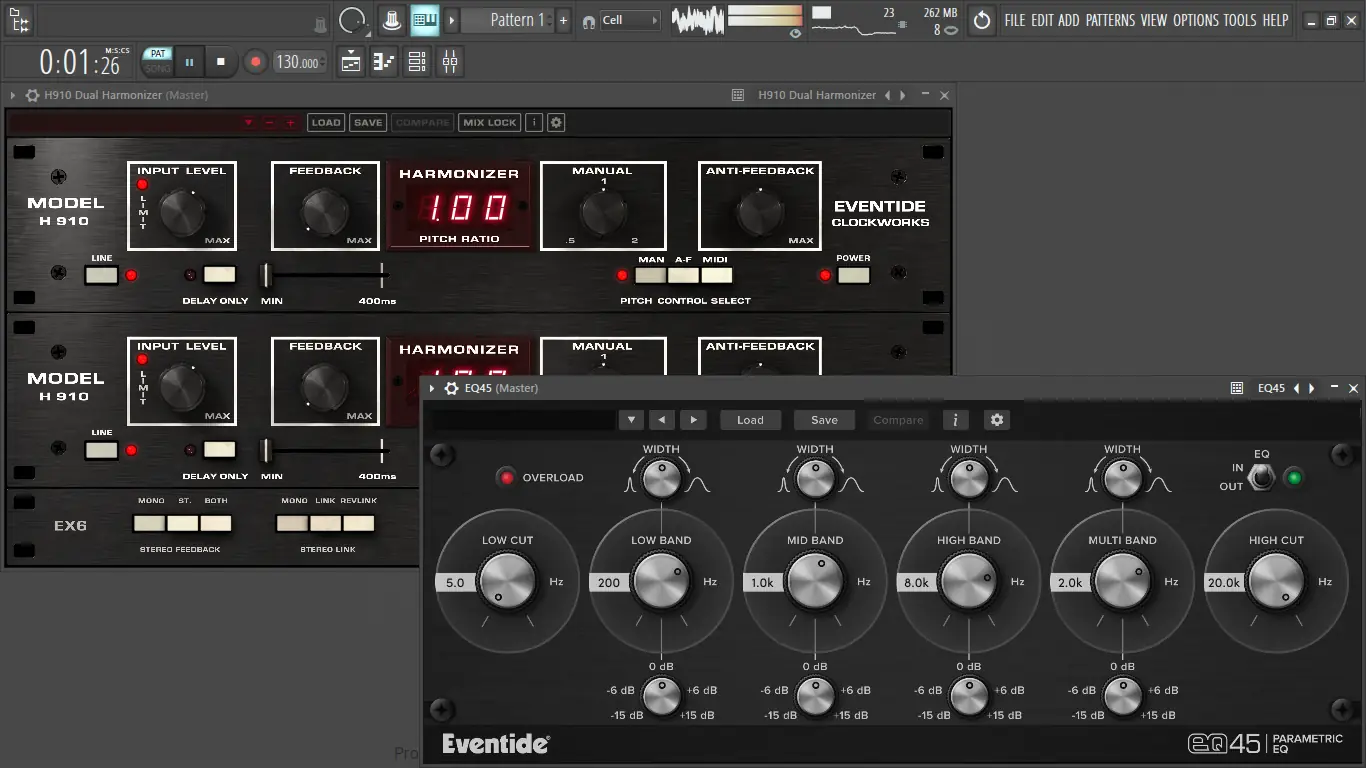Viewport: 1366px width, 768px height.
Task: Open the VIEW menu
Action: tap(1154, 20)
